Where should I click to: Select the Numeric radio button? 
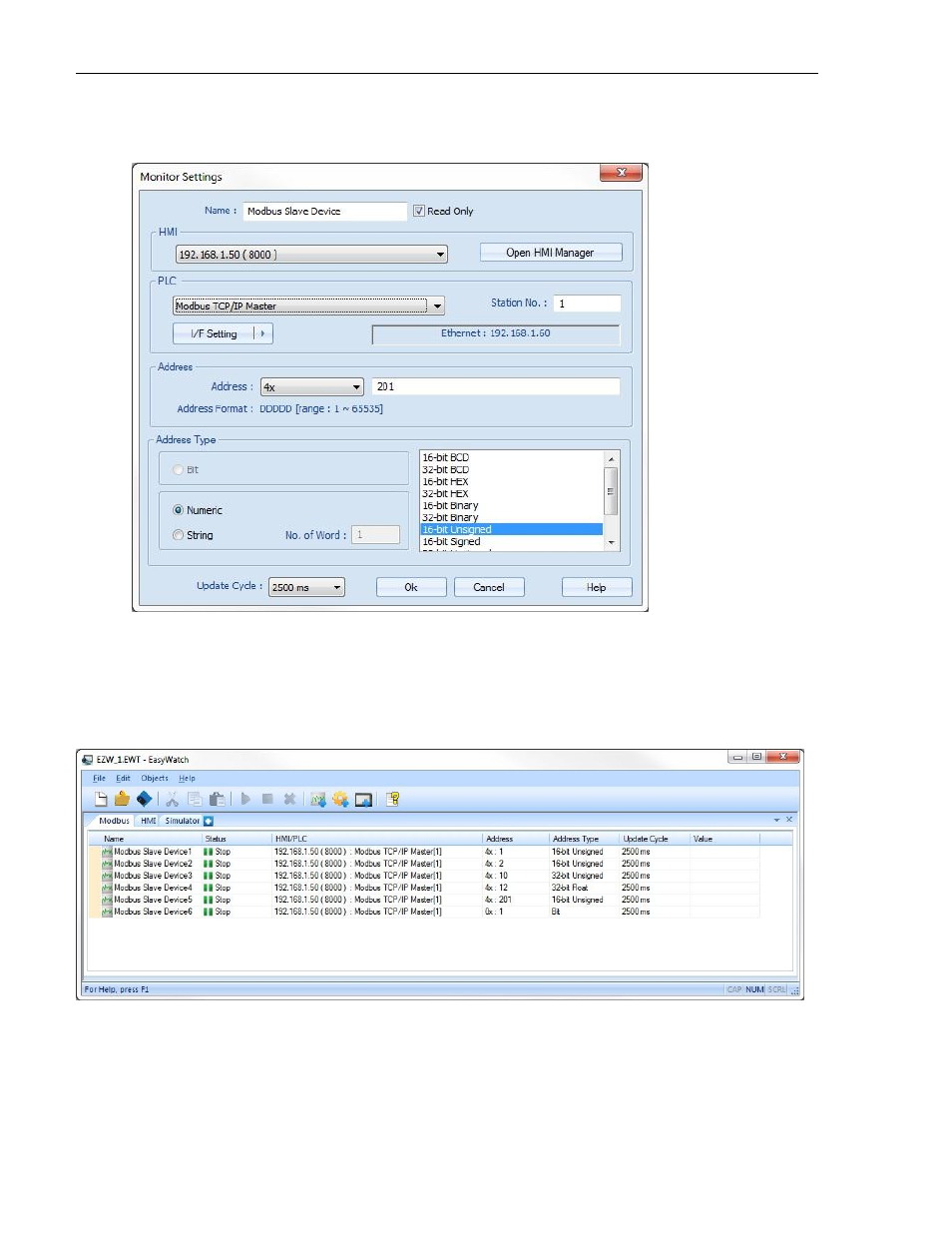click(x=179, y=510)
